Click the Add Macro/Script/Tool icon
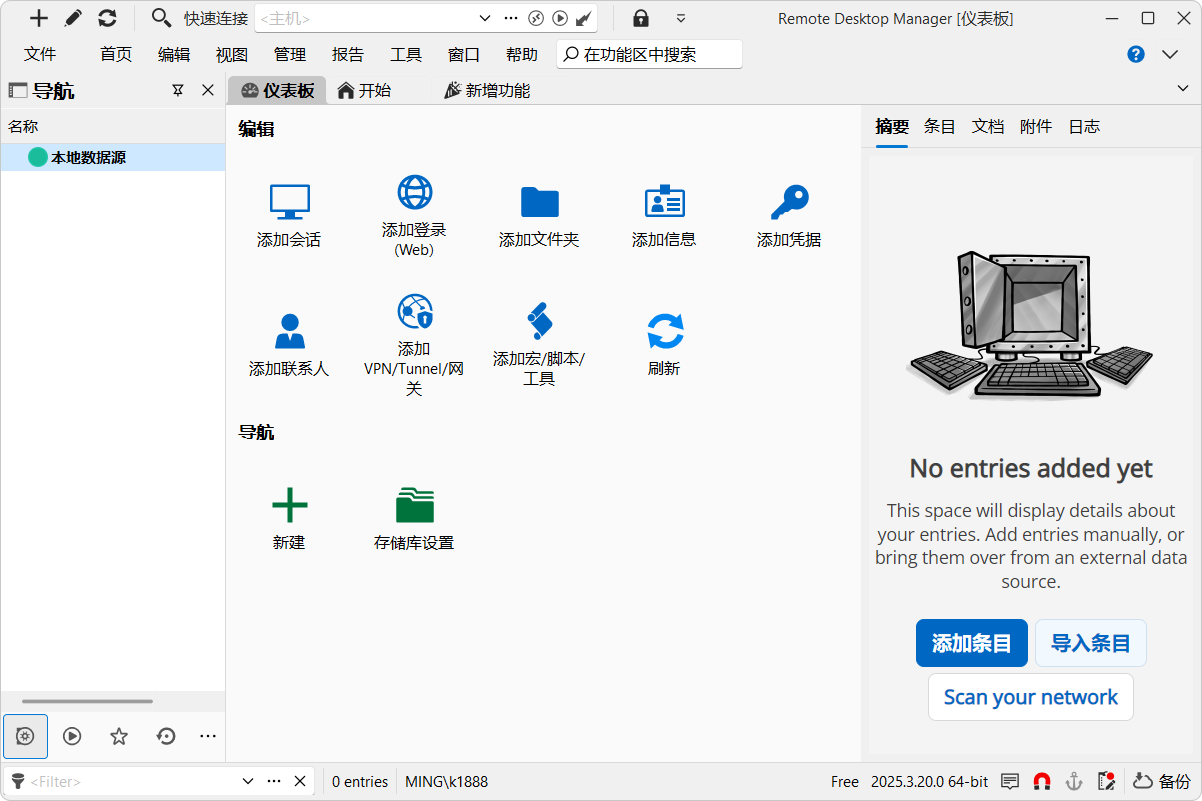The height and width of the screenshot is (801, 1202). click(539, 321)
